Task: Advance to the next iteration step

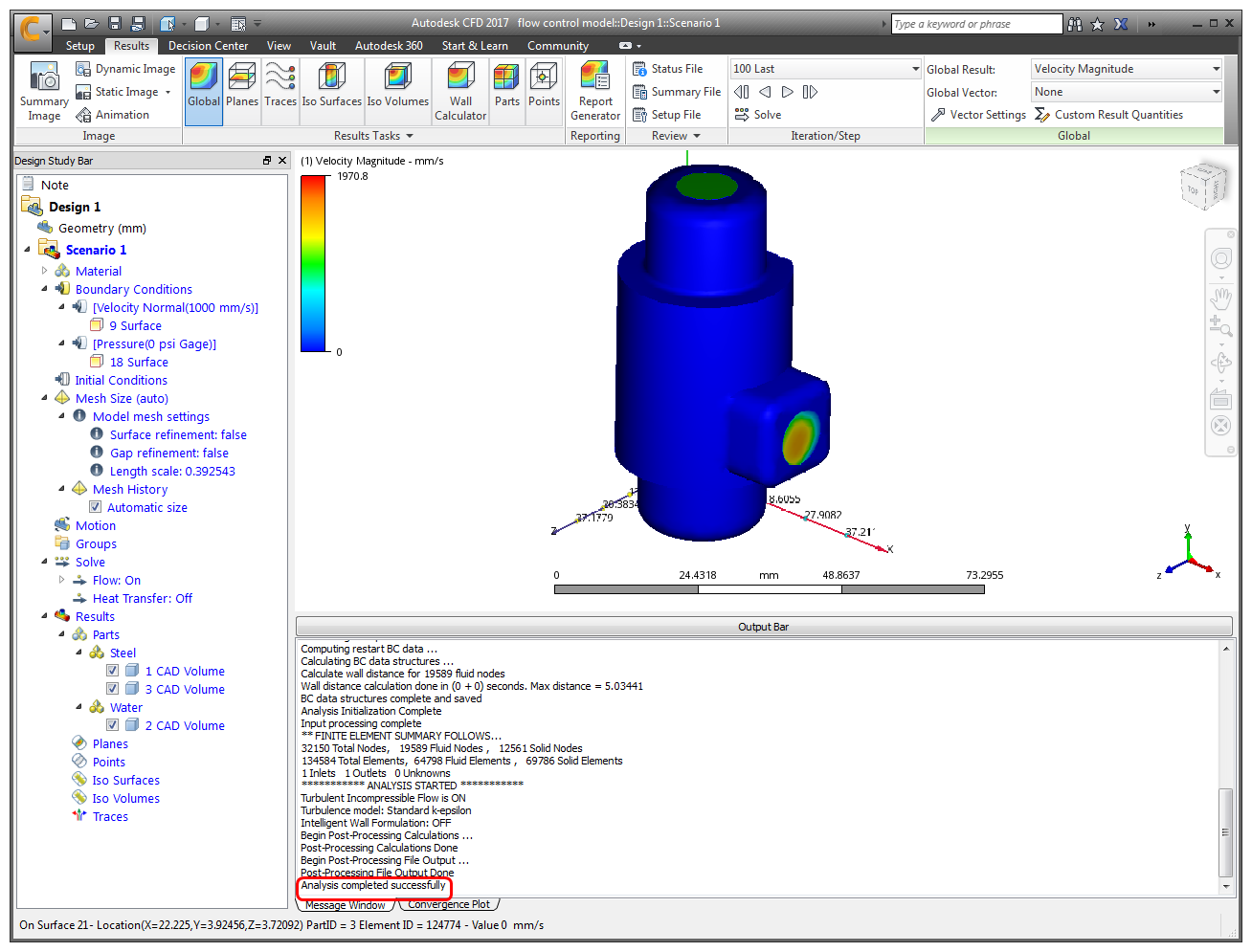Action: pos(787,92)
